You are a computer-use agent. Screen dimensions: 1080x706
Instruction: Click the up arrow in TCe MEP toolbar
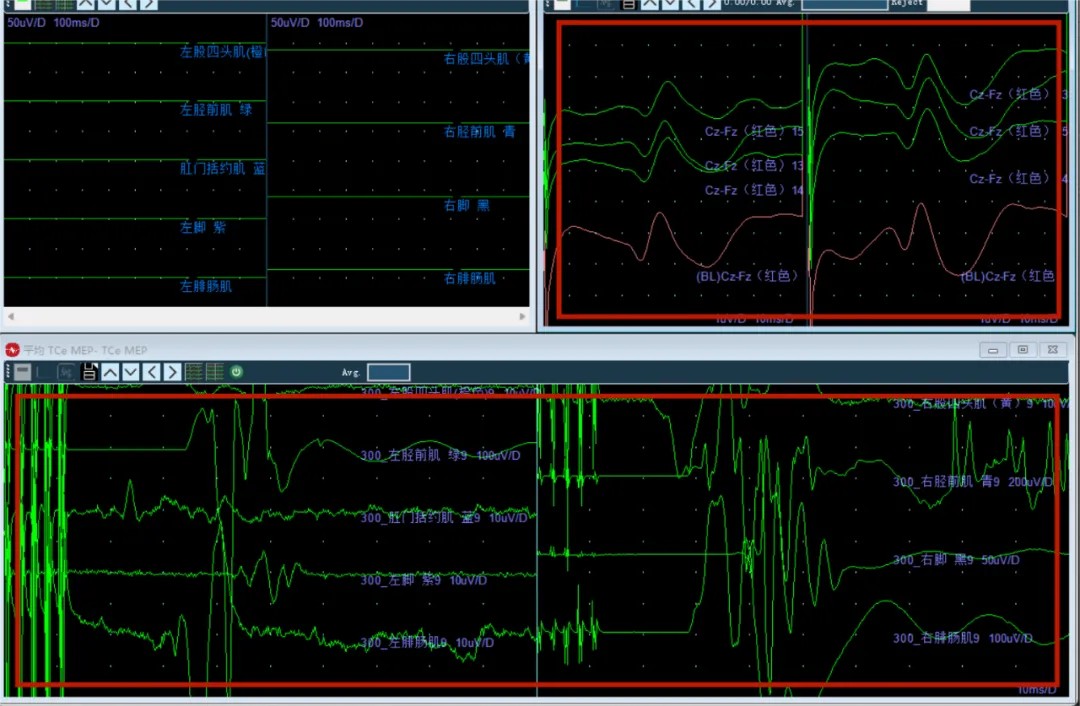(110, 372)
